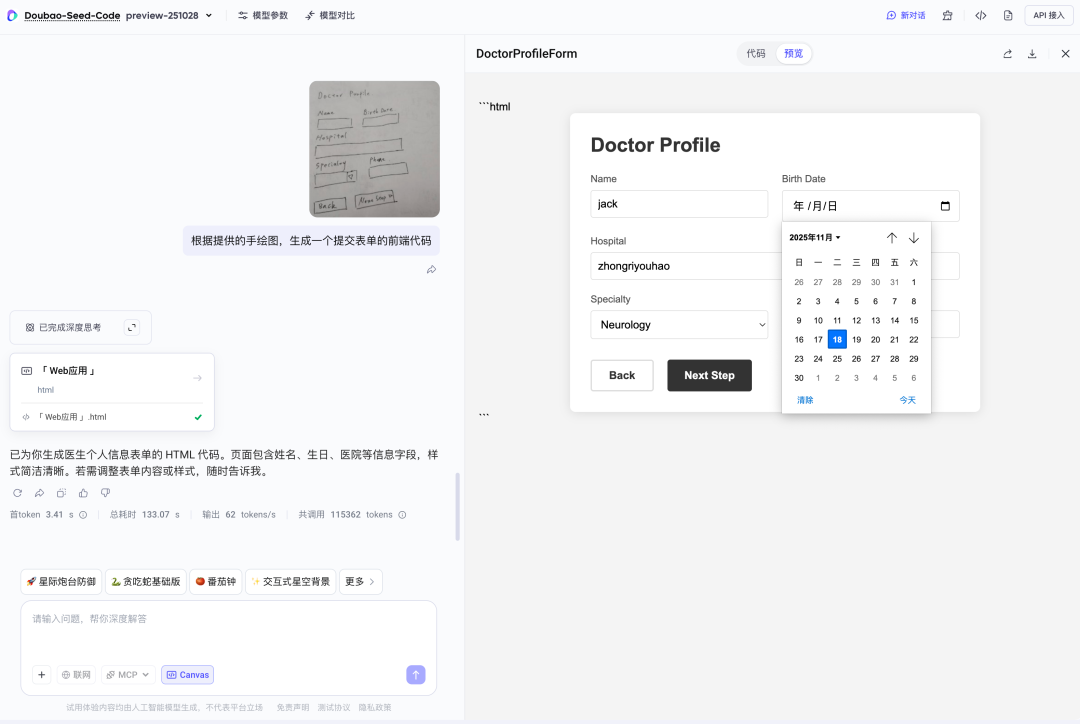Expand the 更多 suggestions

pos(360,581)
